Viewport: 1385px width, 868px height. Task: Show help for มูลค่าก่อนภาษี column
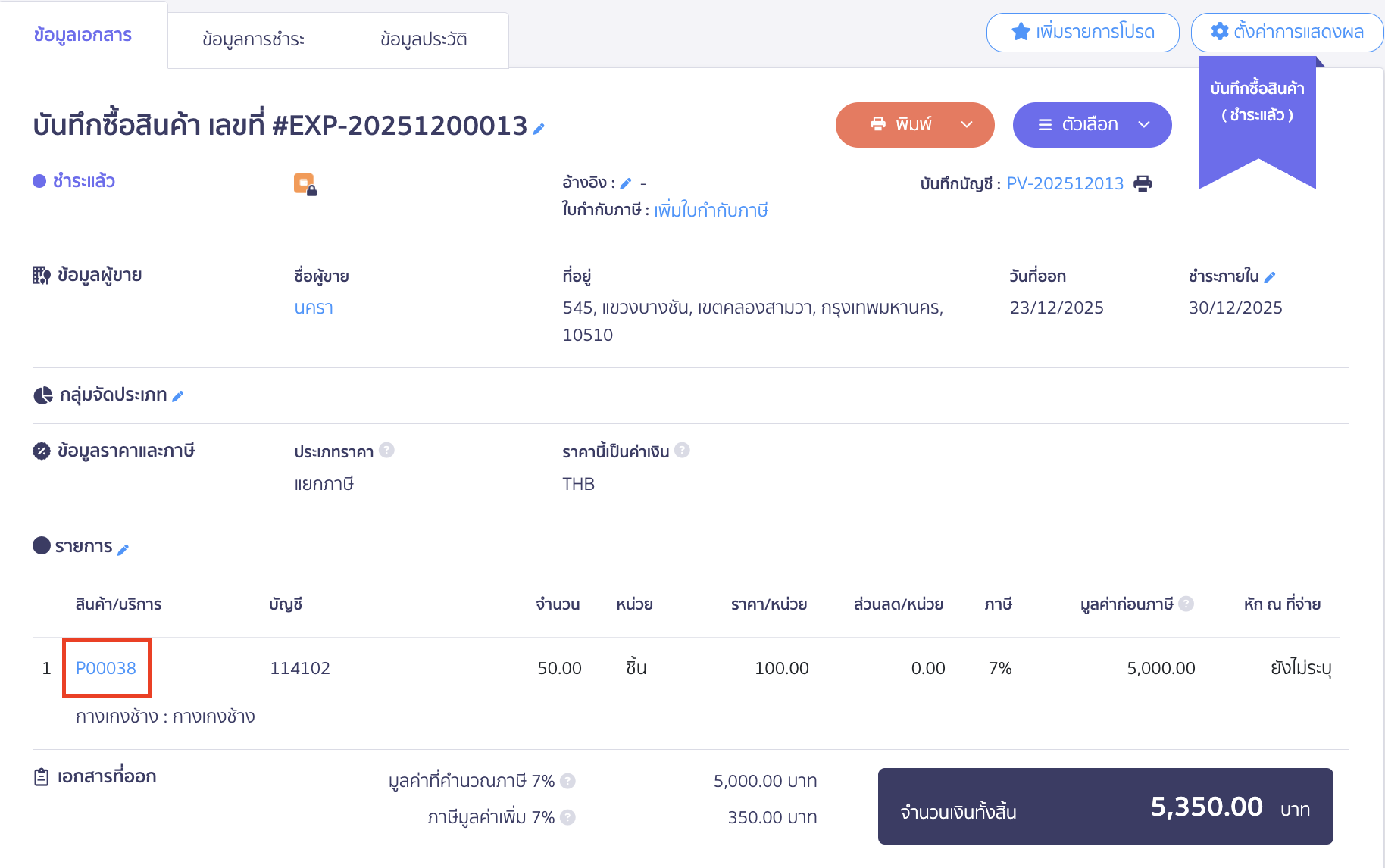coord(1186,604)
